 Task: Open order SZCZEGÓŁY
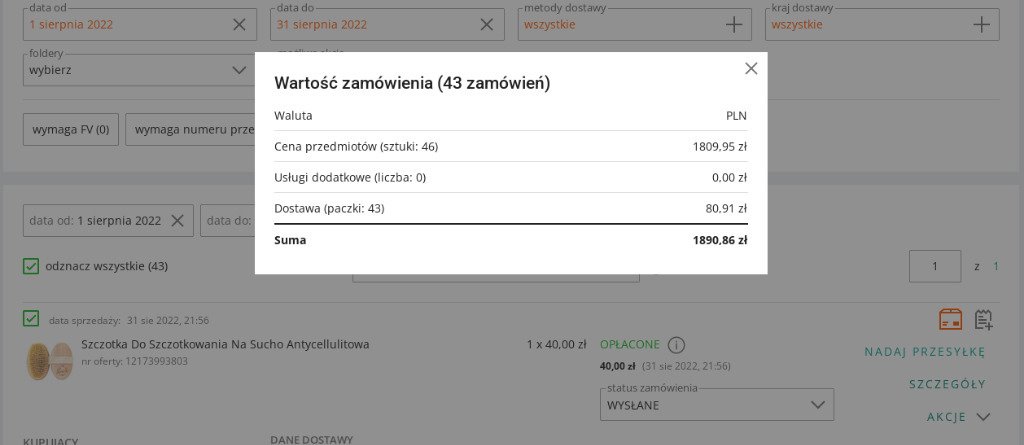947,384
